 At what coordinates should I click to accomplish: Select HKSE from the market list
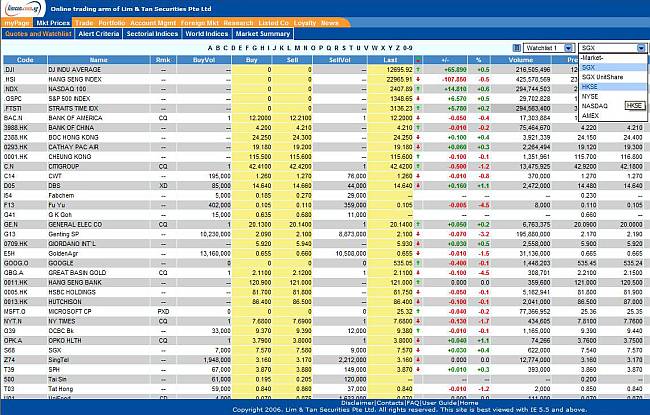tap(613, 87)
